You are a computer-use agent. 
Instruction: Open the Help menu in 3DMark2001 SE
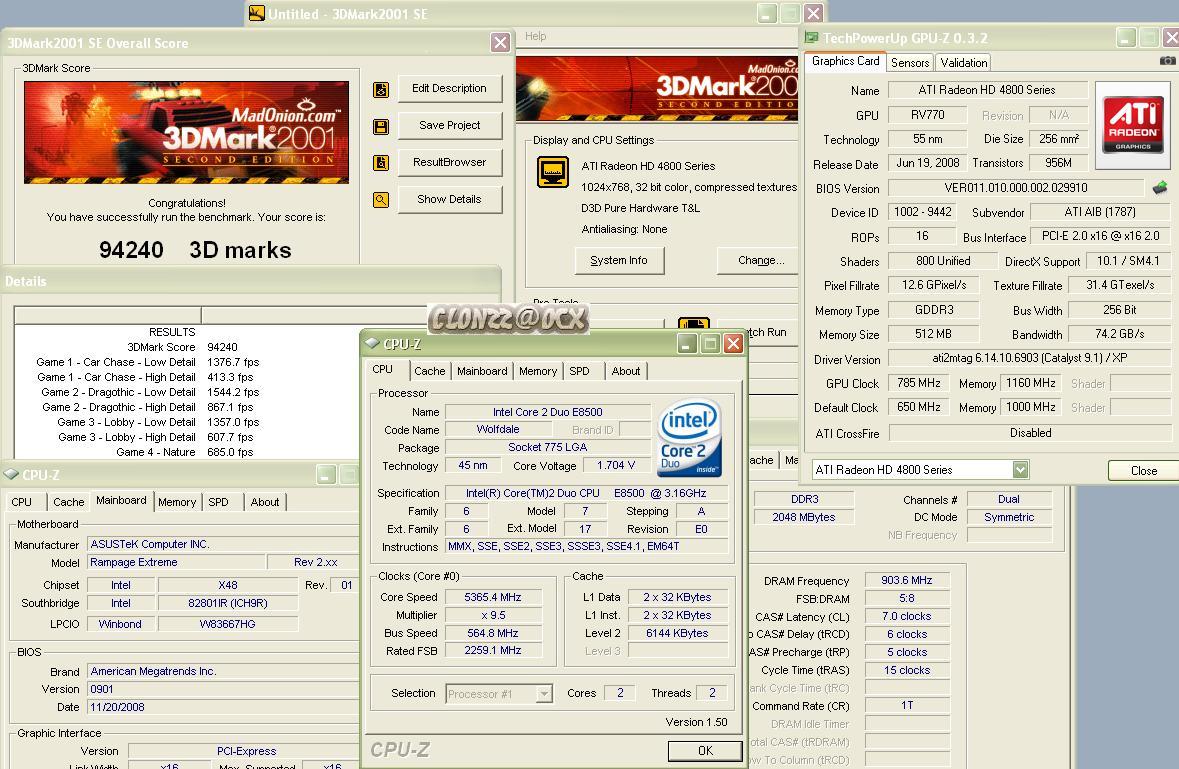pyautogui.click(x=535, y=36)
